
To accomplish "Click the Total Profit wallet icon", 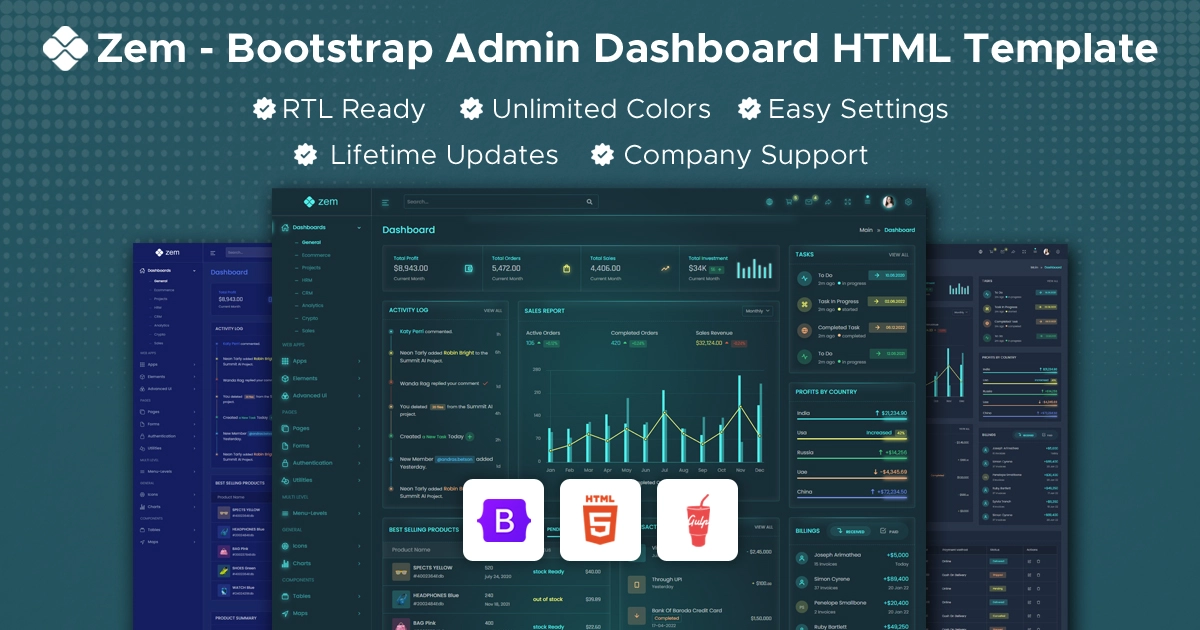I will [x=468, y=268].
